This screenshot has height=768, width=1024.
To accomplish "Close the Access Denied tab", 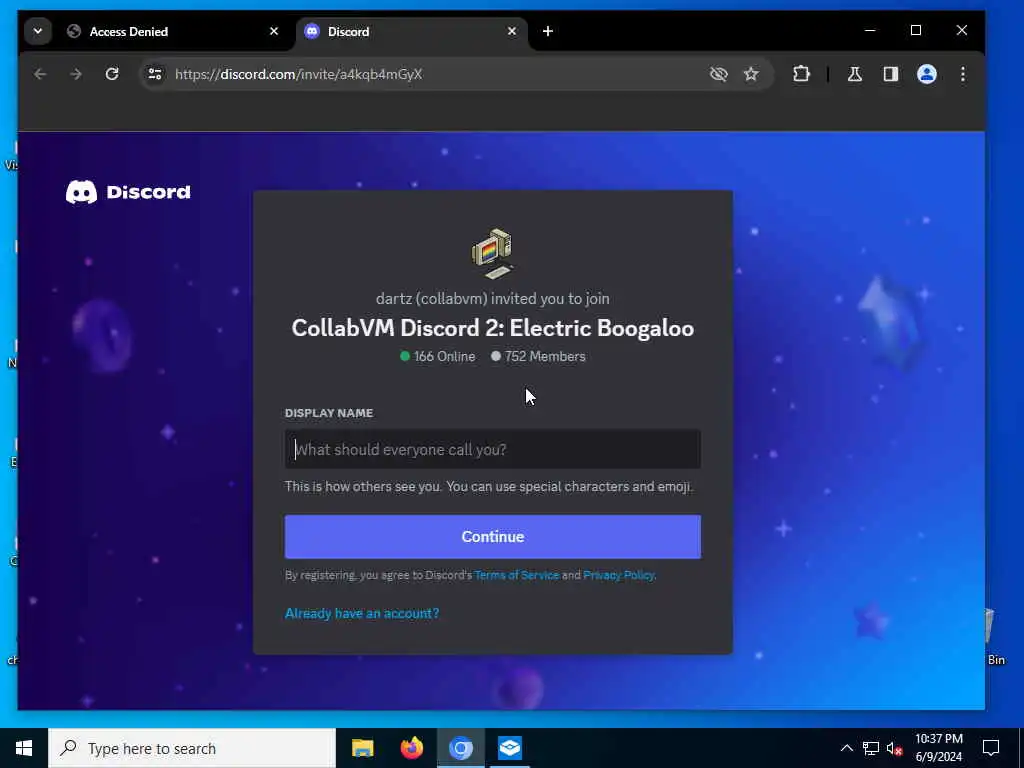I will (x=274, y=31).
